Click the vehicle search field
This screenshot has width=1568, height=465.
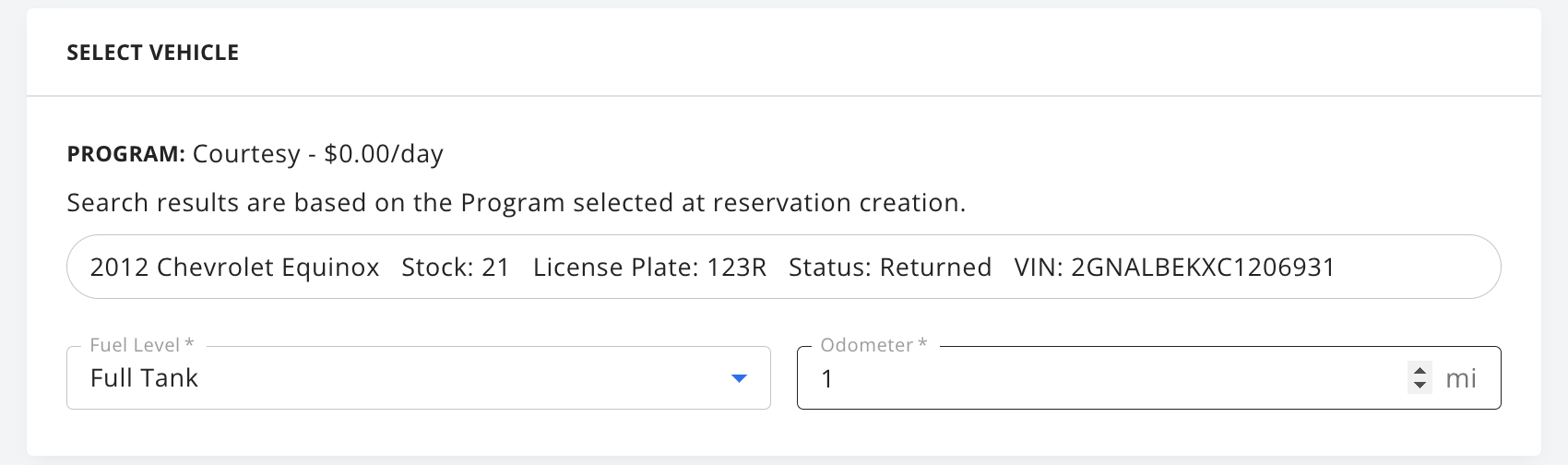pyautogui.click(x=784, y=267)
